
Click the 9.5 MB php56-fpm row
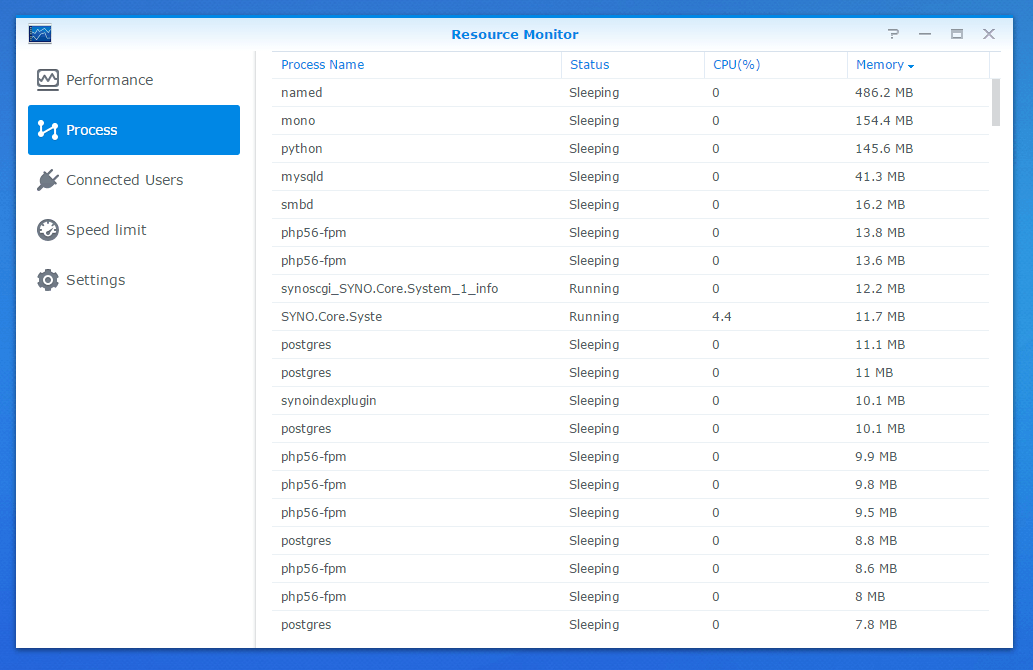[630, 513]
